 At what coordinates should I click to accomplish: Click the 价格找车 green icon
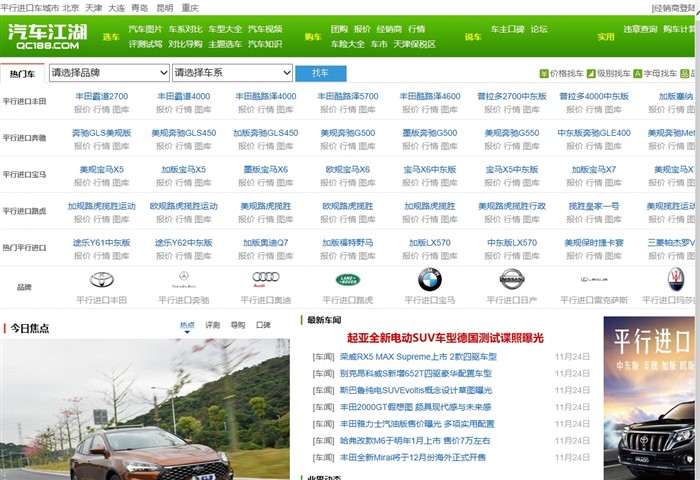pyautogui.click(x=544, y=74)
